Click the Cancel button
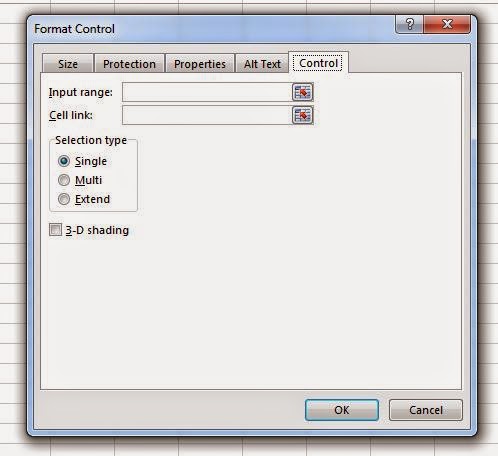498x456 pixels. [426, 410]
